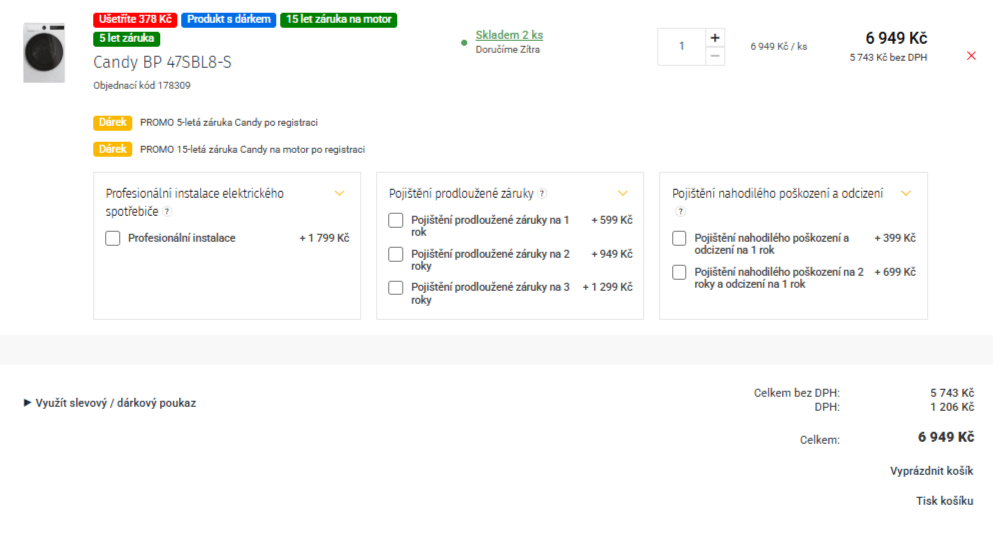Click the green stock availability dot
Screen dimensions: 993x537
click(464, 42)
